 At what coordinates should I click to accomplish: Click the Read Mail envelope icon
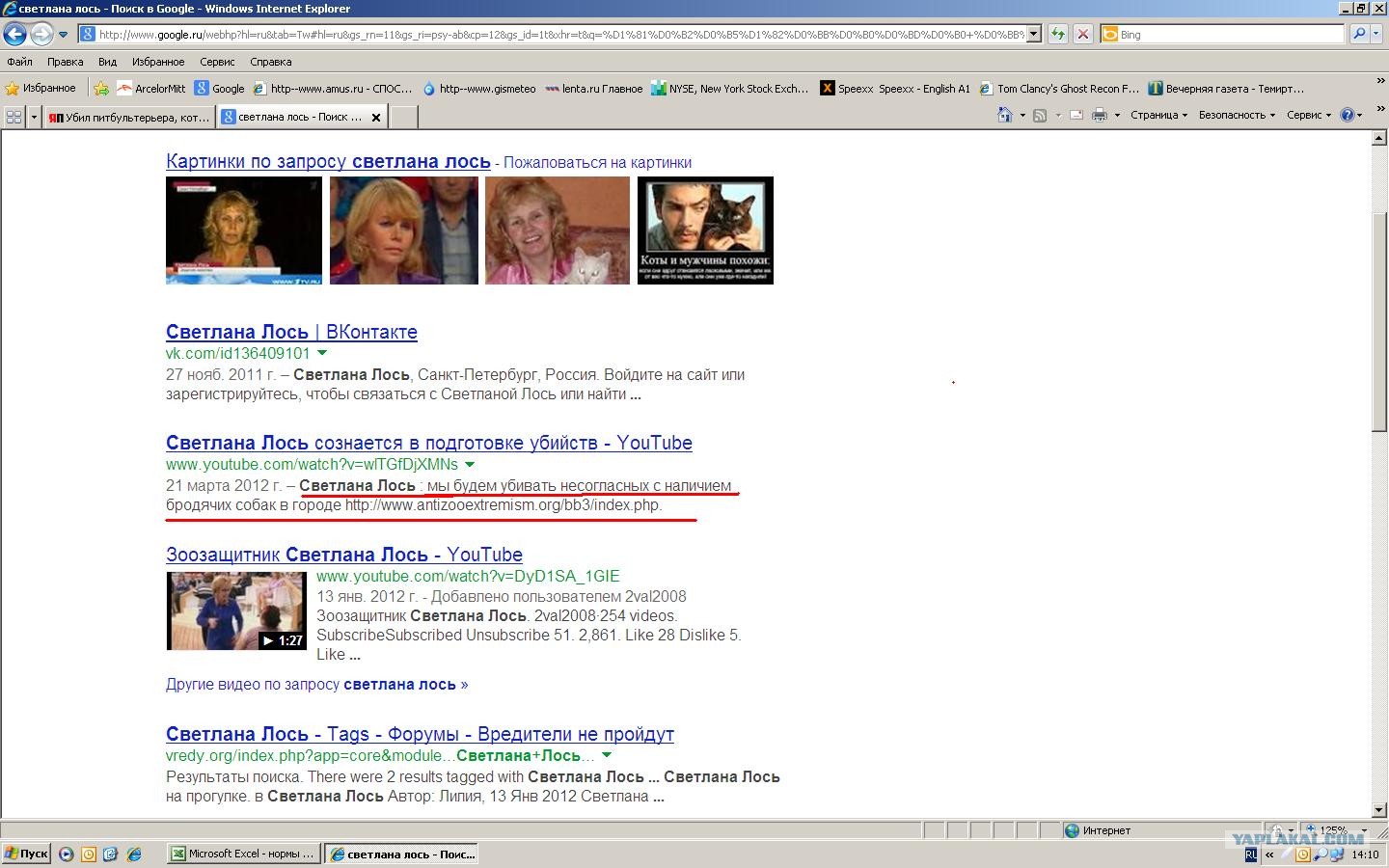pos(1076,115)
